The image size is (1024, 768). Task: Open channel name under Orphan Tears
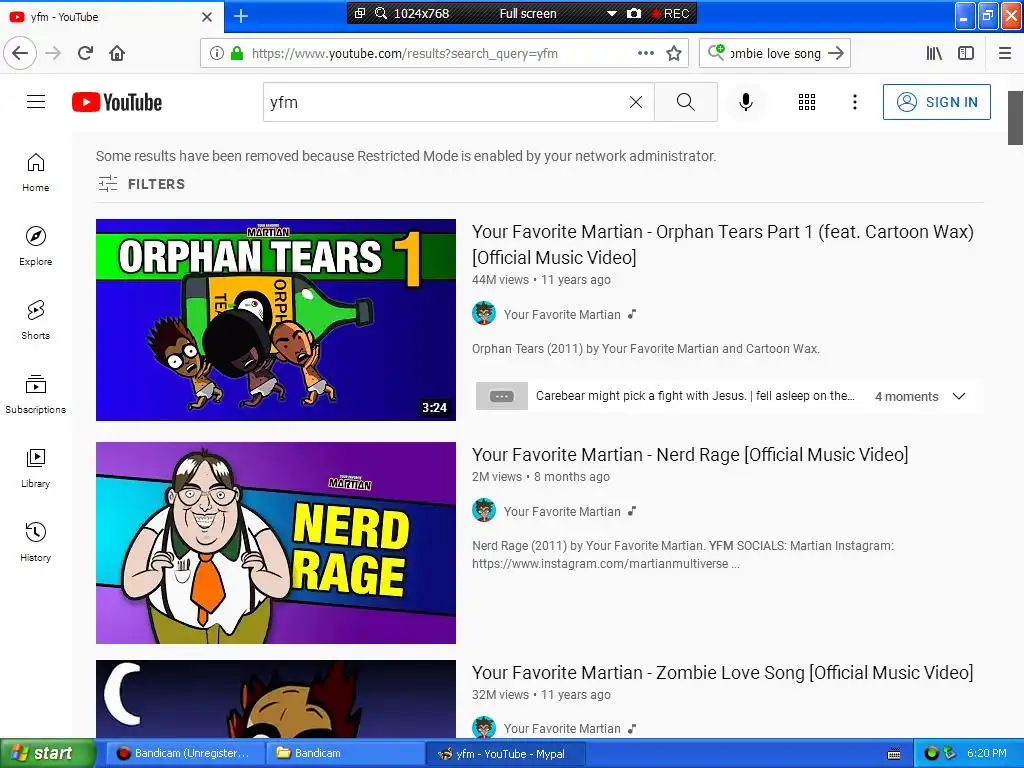click(562, 315)
